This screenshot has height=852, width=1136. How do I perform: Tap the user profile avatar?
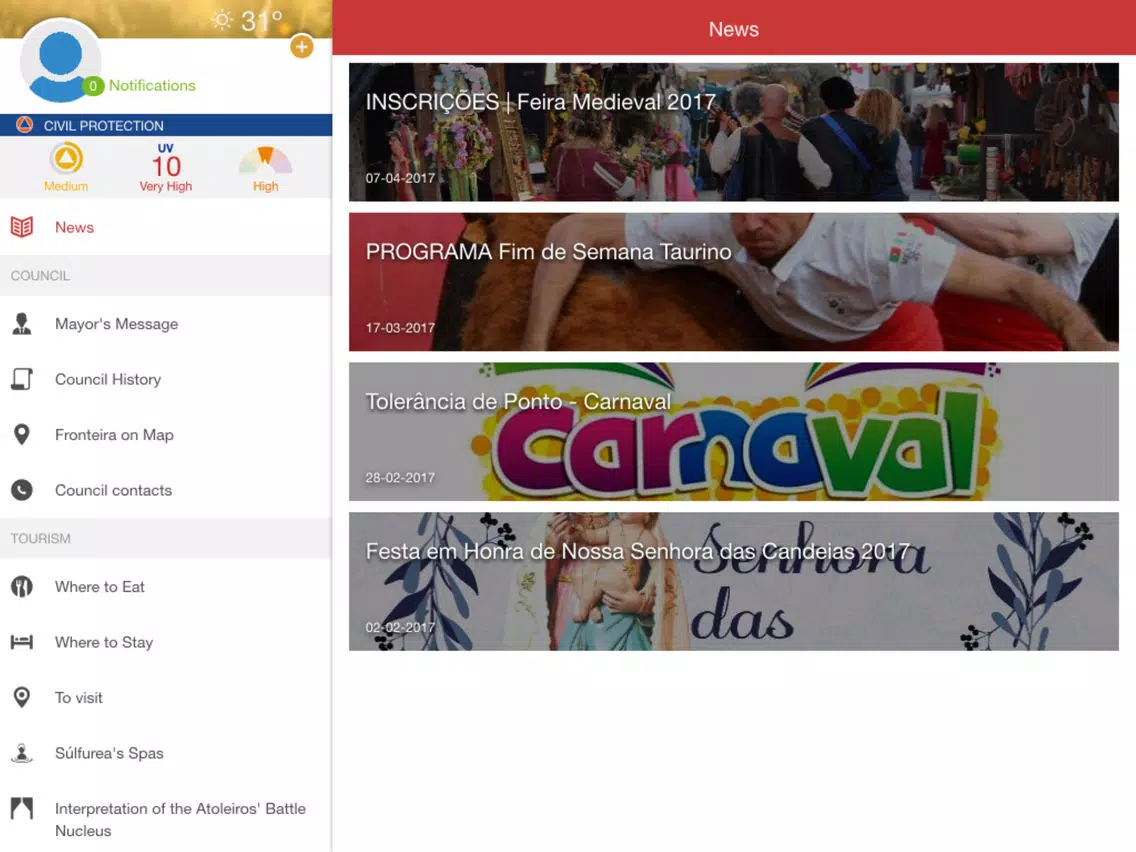pyautogui.click(x=60, y=62)
